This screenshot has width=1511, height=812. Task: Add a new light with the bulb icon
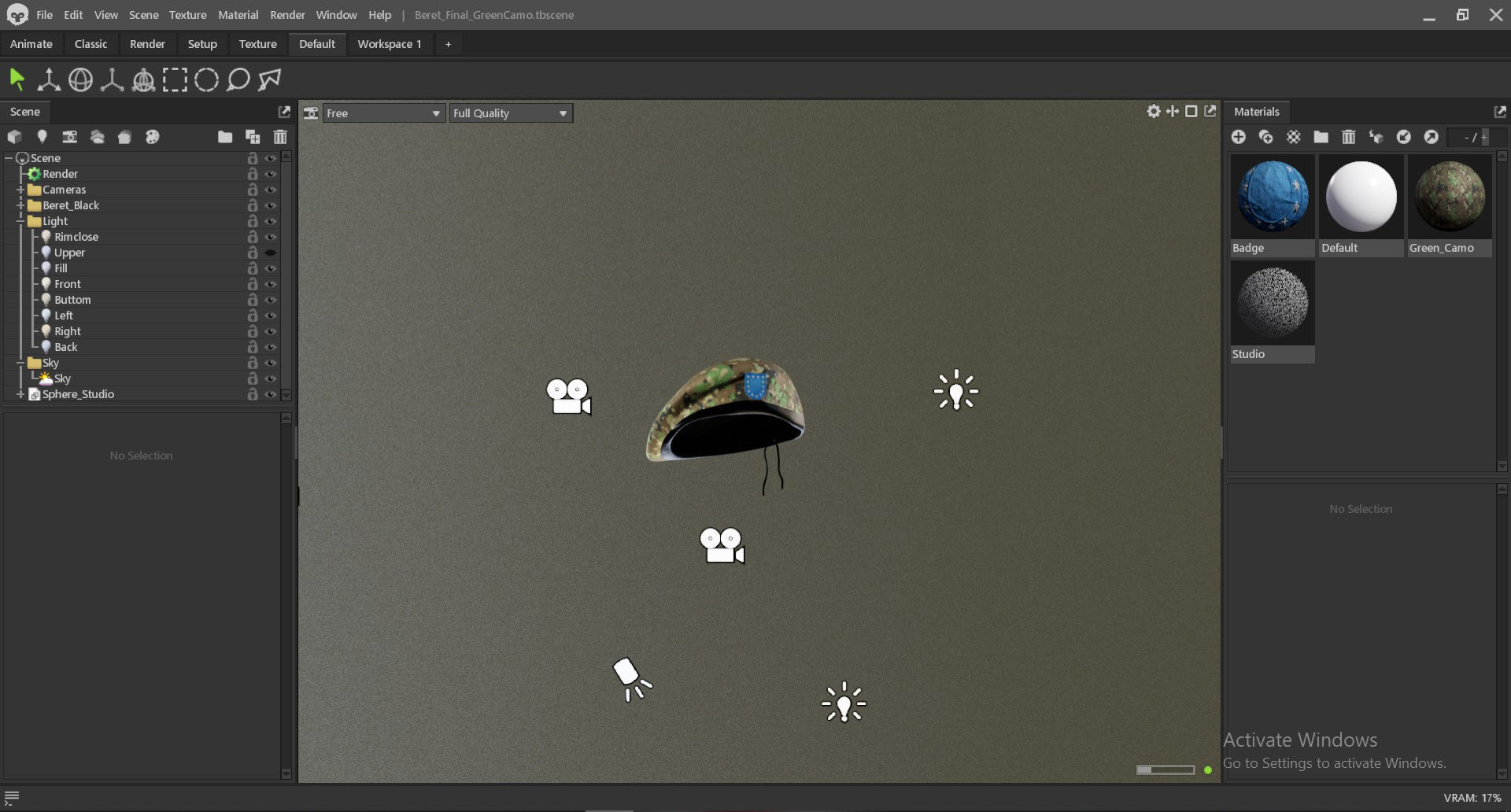[x=42, y=137]
